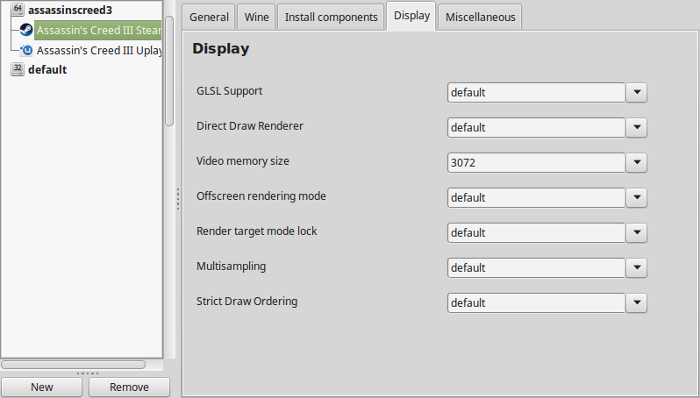700x398 pixels.
Task: Switch to the General tab
Action: 208,17
